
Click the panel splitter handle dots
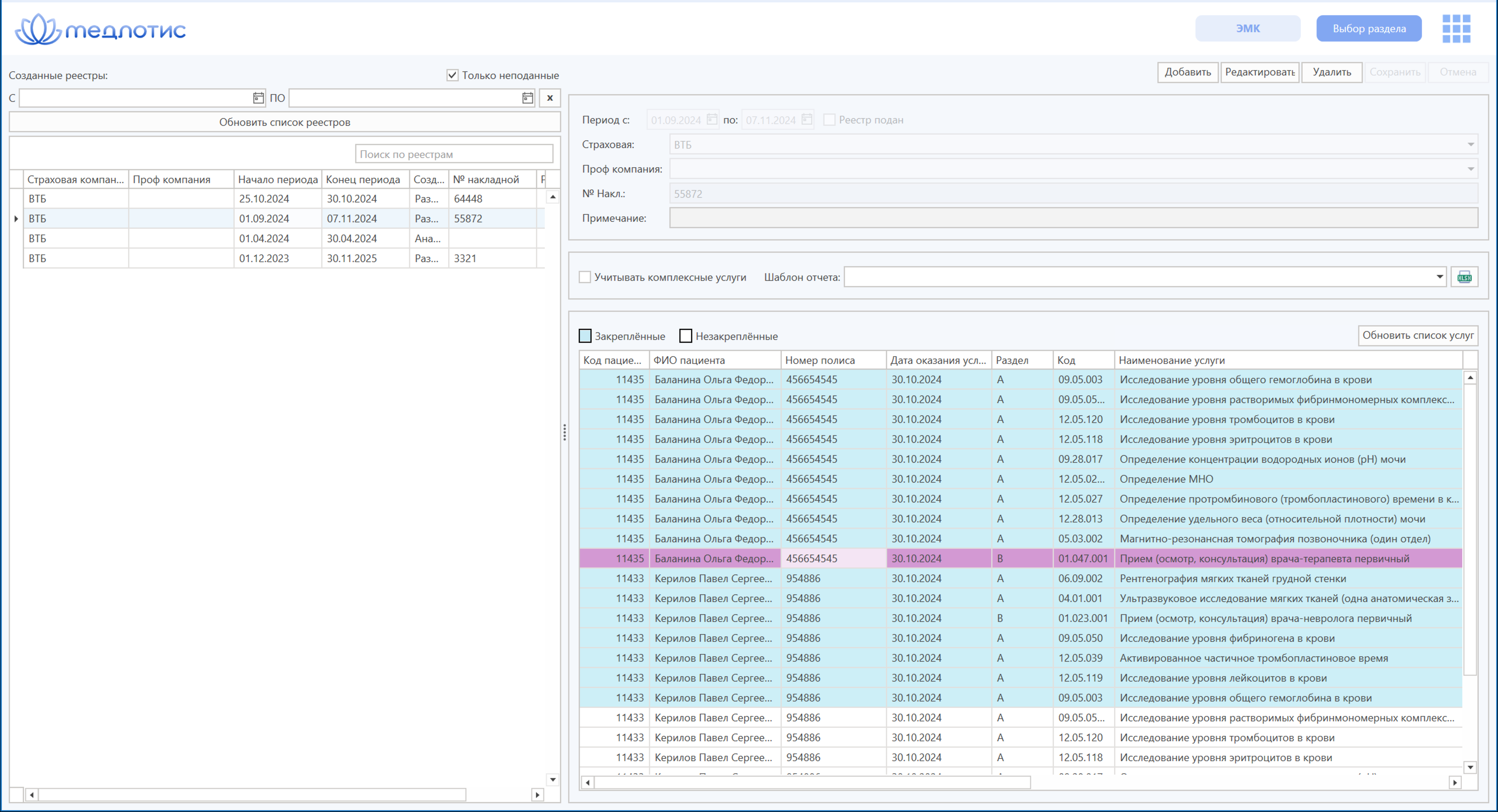564,432
